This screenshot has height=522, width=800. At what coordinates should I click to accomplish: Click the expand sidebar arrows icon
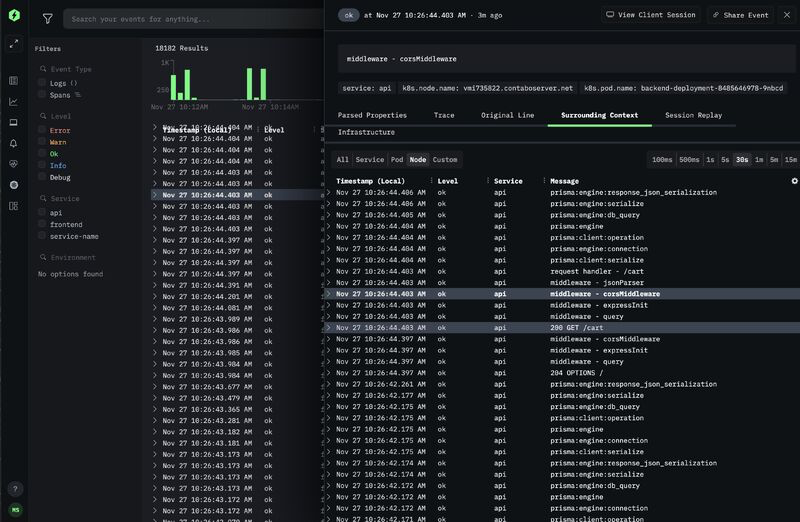point(14,44)
